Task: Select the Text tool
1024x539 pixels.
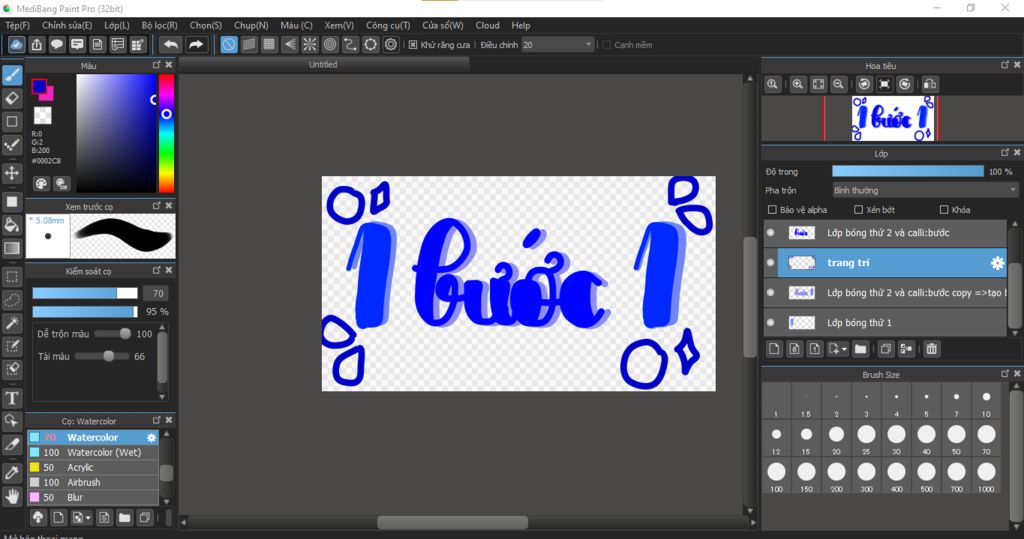Action: (12, 398)
